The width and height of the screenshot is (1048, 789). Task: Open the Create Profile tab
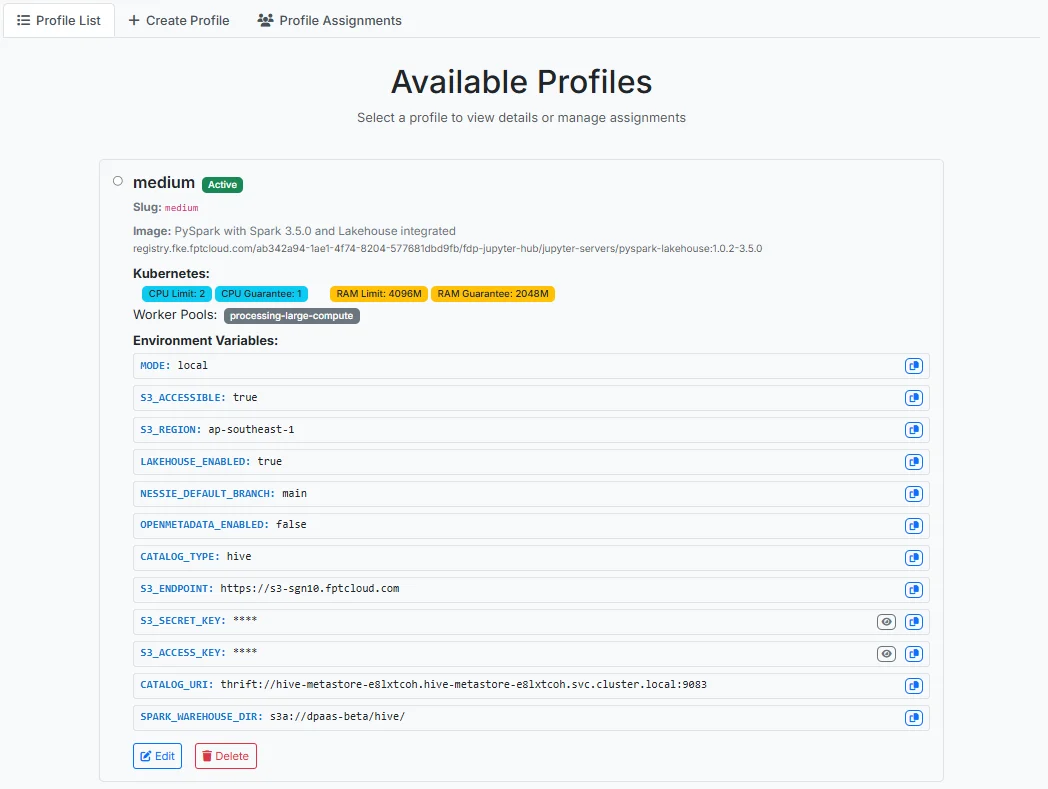178,21
